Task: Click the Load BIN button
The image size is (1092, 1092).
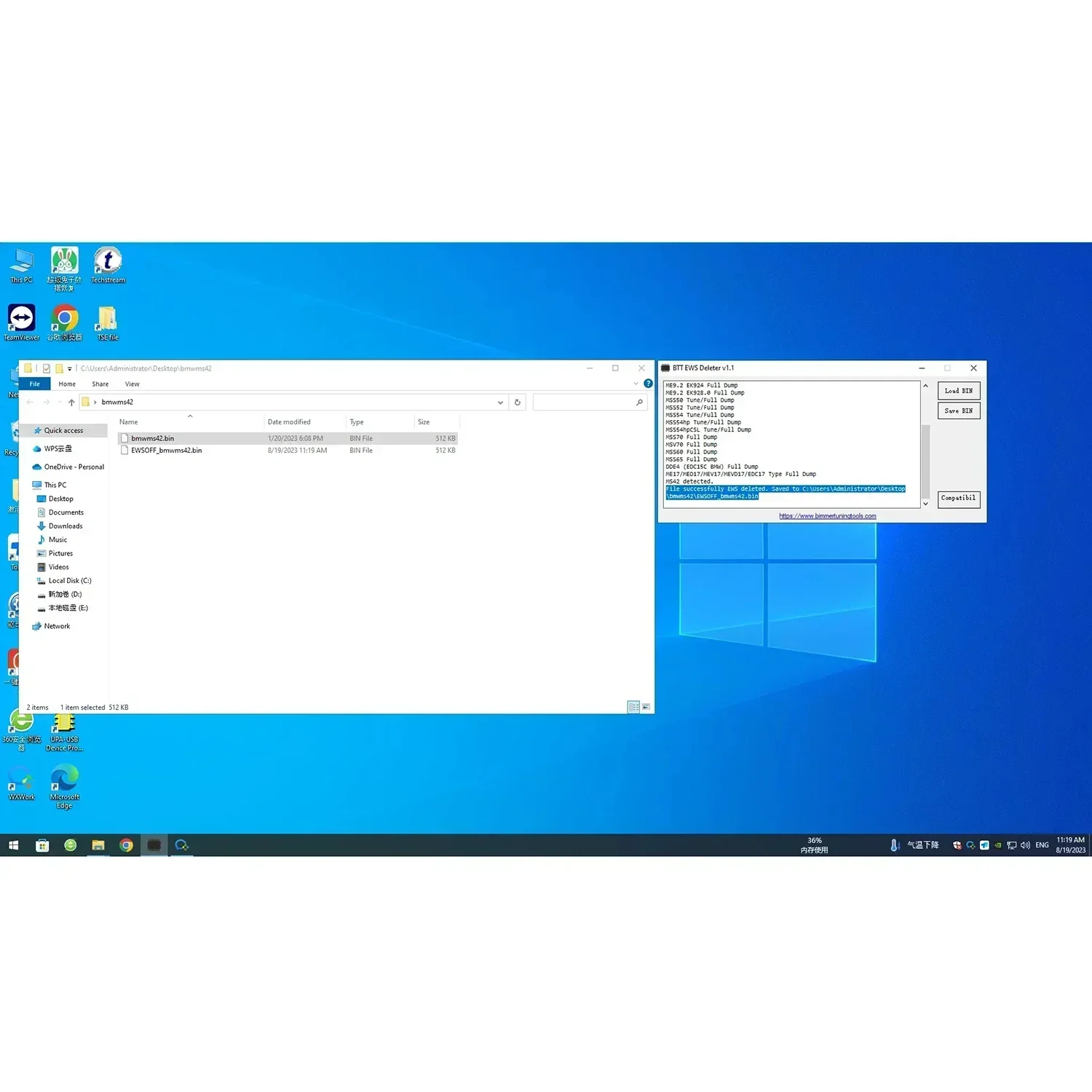Action: pos(959,391)
